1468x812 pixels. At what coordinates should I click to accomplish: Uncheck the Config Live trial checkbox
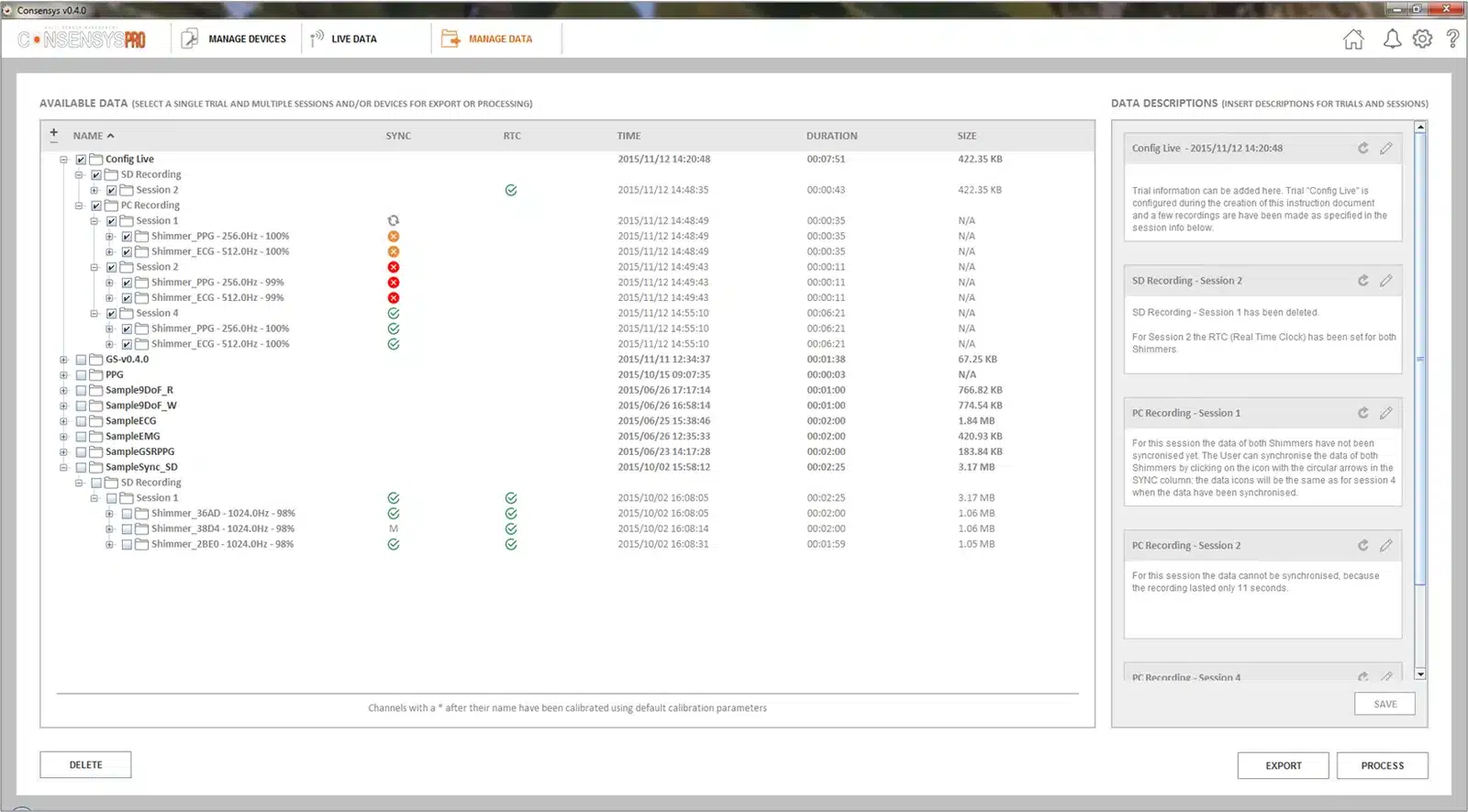pyautogui.click(x=81, y=160)
